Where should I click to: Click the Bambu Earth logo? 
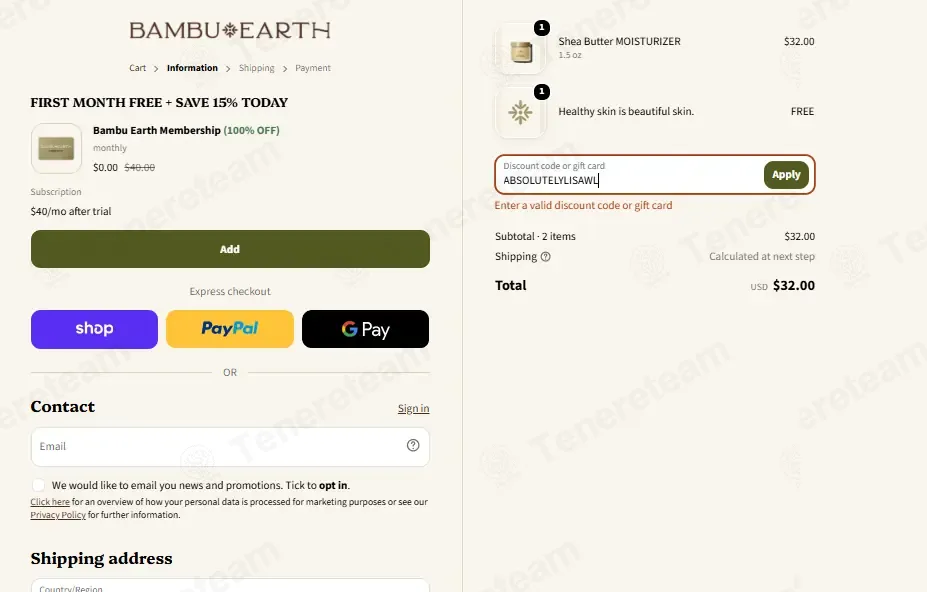(x=229, y=30)
